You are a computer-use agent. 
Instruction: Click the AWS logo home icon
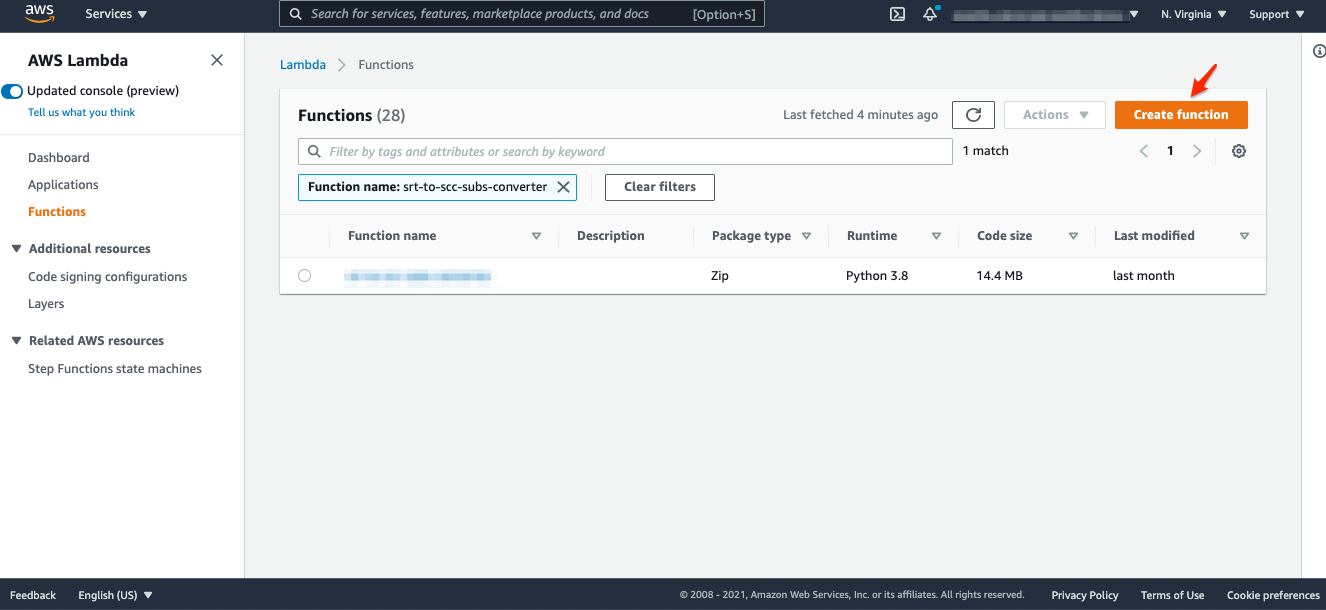point(40,13)
